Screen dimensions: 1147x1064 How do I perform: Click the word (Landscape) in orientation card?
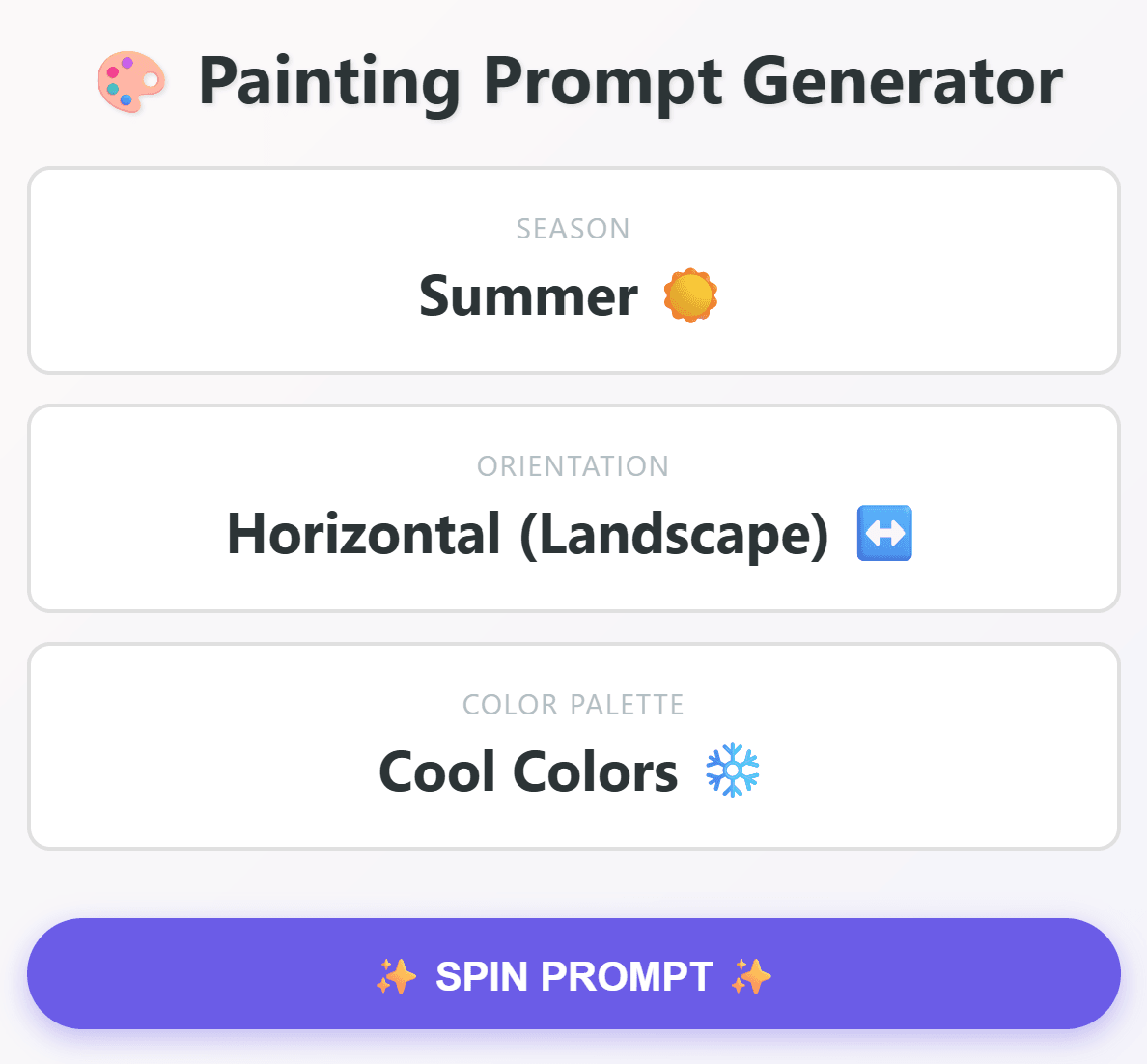[x=675, y=536]
